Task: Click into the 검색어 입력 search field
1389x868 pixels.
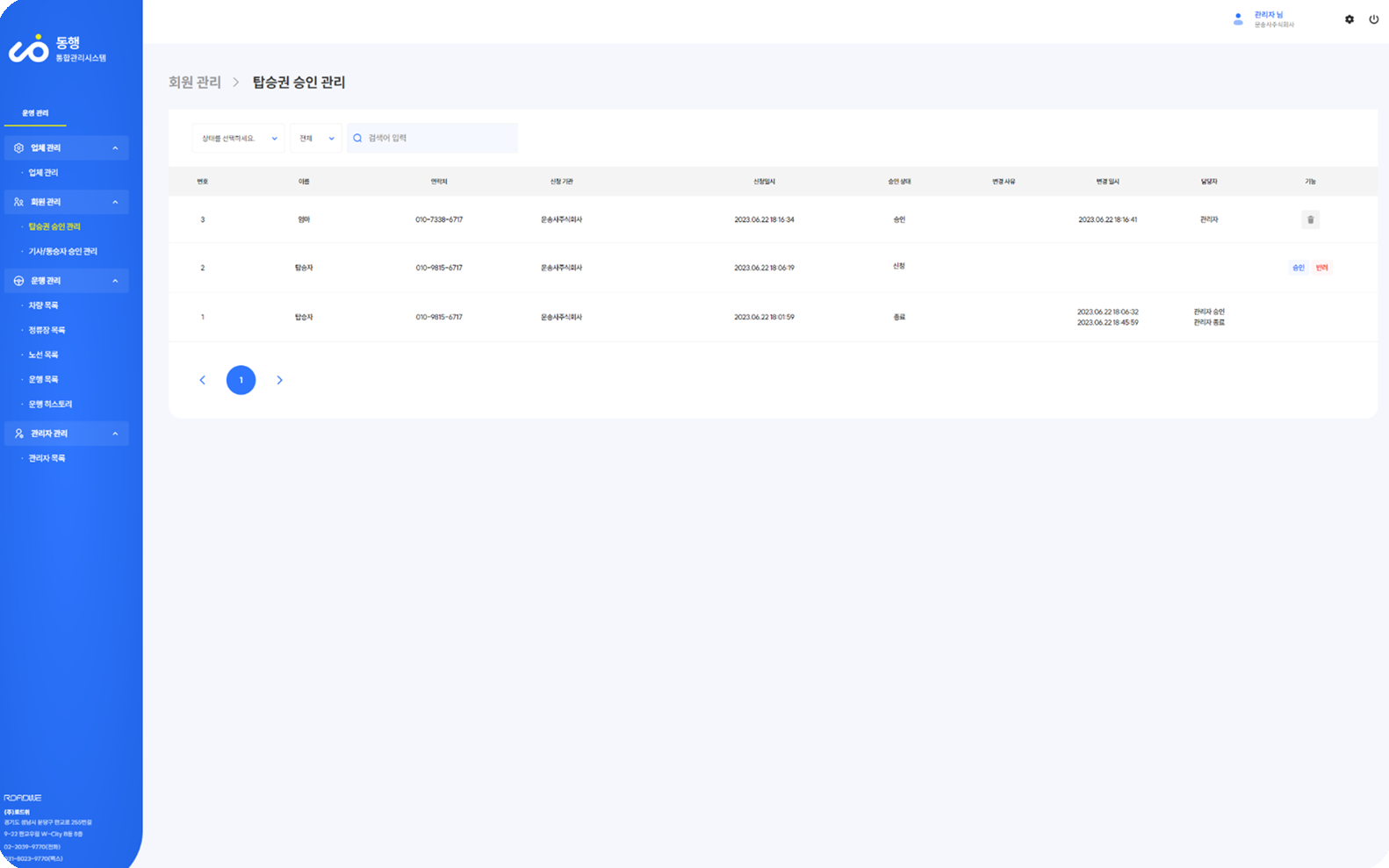Action: point(432,138)
